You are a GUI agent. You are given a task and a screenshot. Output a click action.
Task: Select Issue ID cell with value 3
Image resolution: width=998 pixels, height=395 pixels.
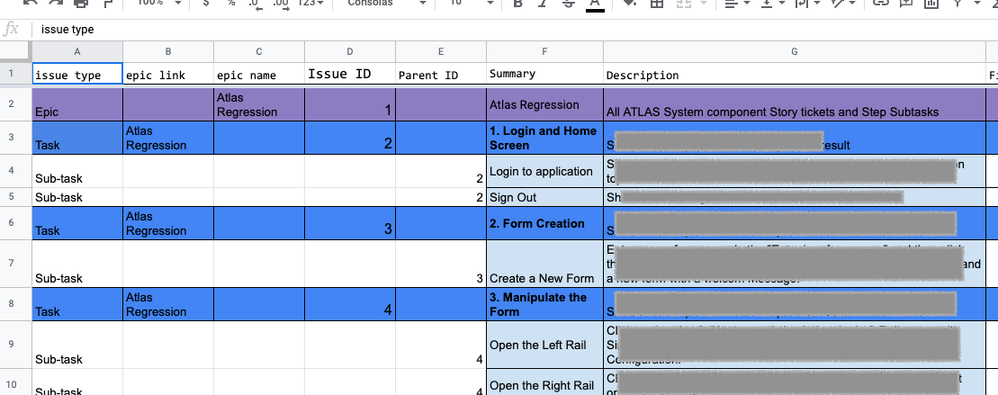pos(350,223)
